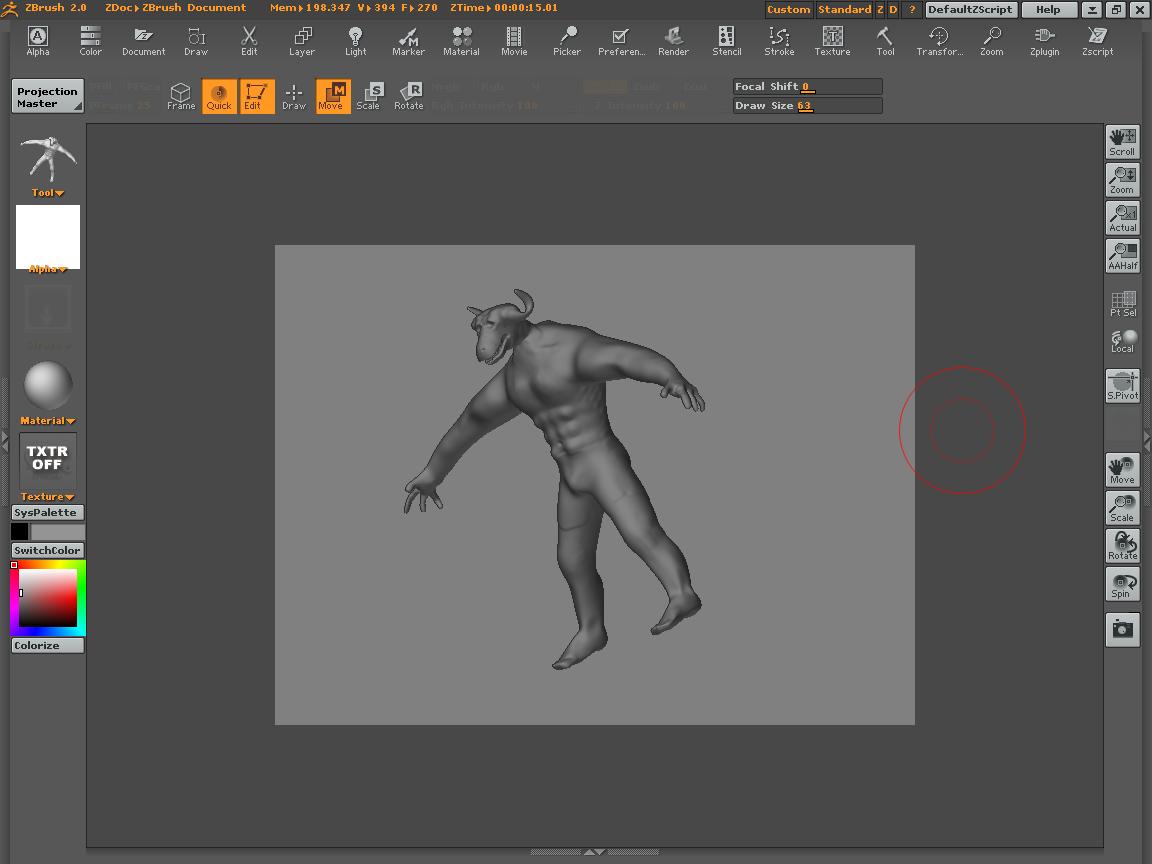The height and width of the screenshot is (864, 1152).
Task: Expand the Tool selector with the figure thumbnail
Action: click(48, 167)
